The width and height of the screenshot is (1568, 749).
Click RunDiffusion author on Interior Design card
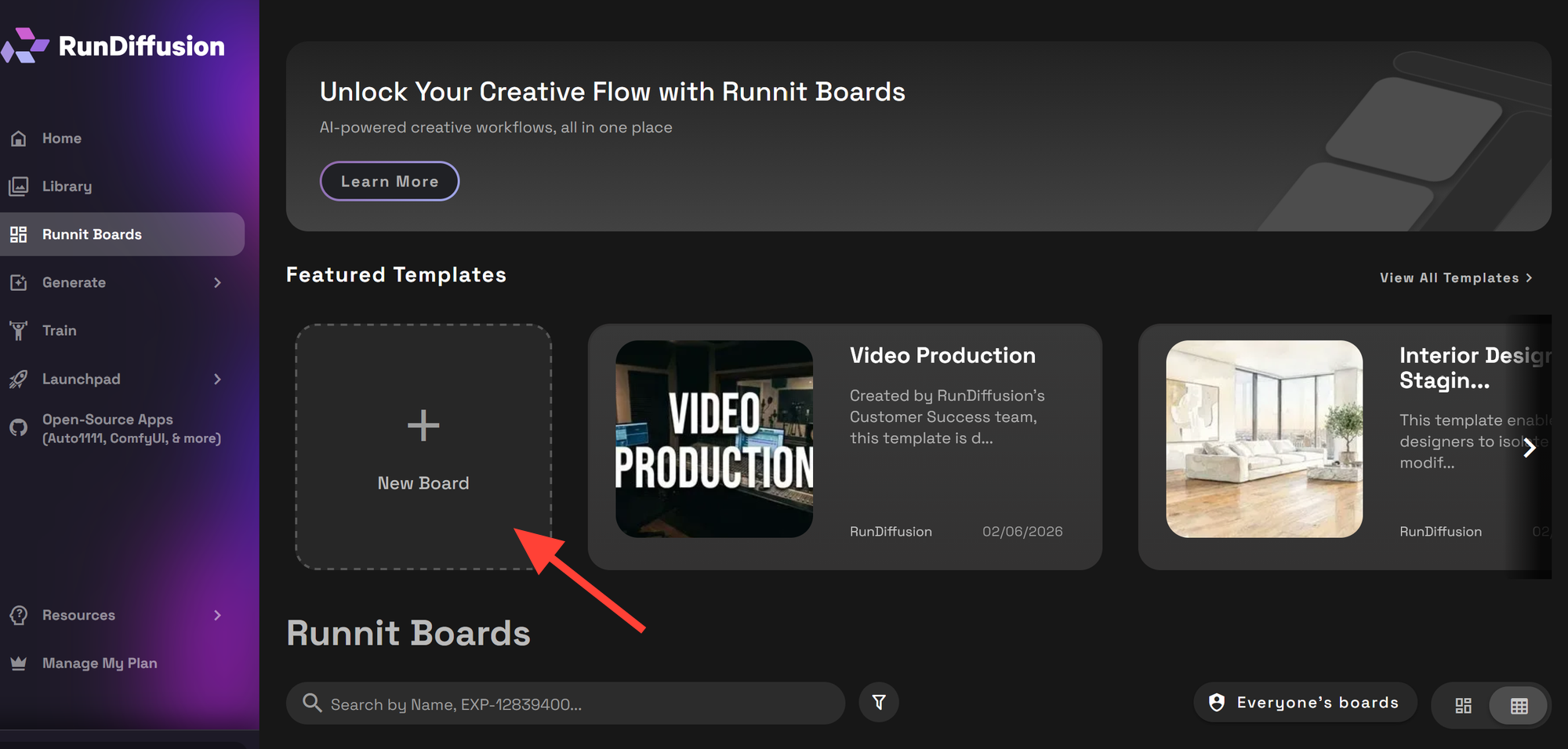[1441, 532]
